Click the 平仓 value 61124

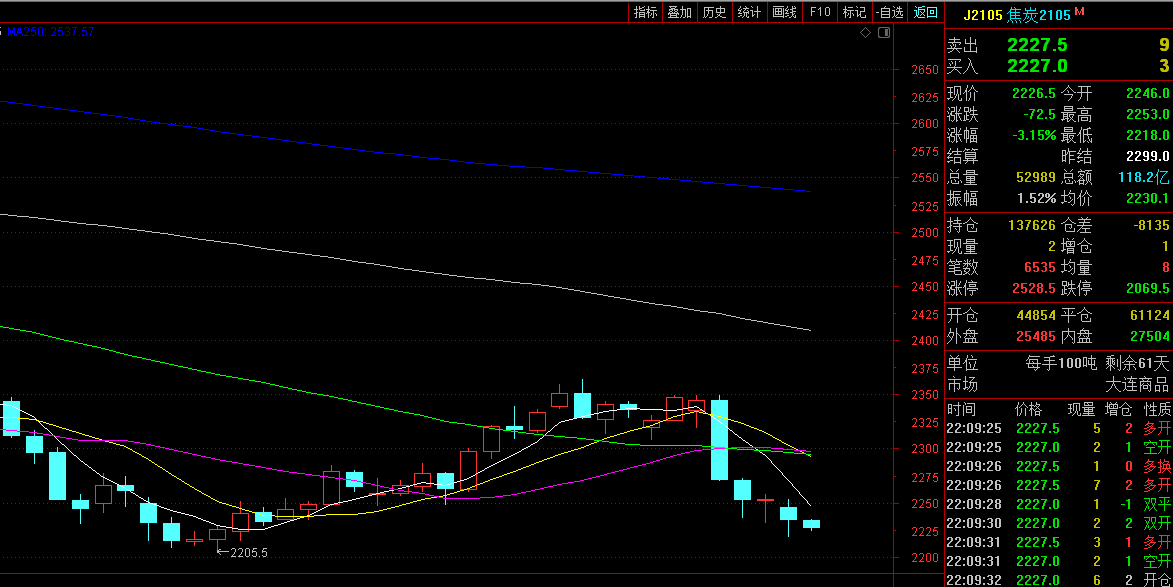1148,316
